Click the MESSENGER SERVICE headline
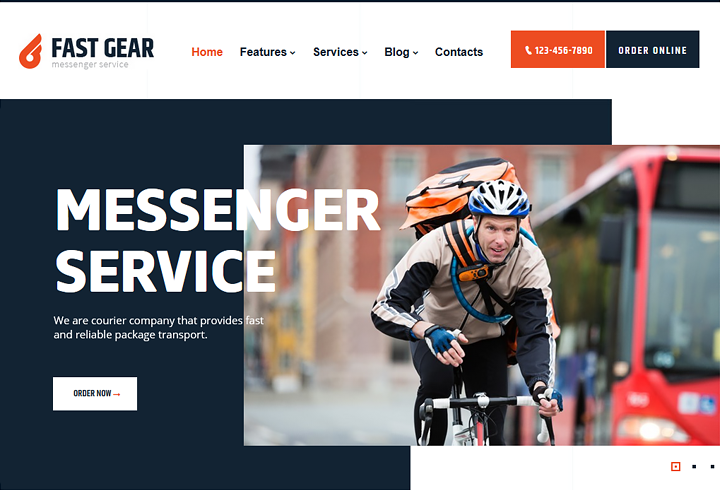This screenshot has width=720, height=490. pyautogui.click(x=218, y=240)
